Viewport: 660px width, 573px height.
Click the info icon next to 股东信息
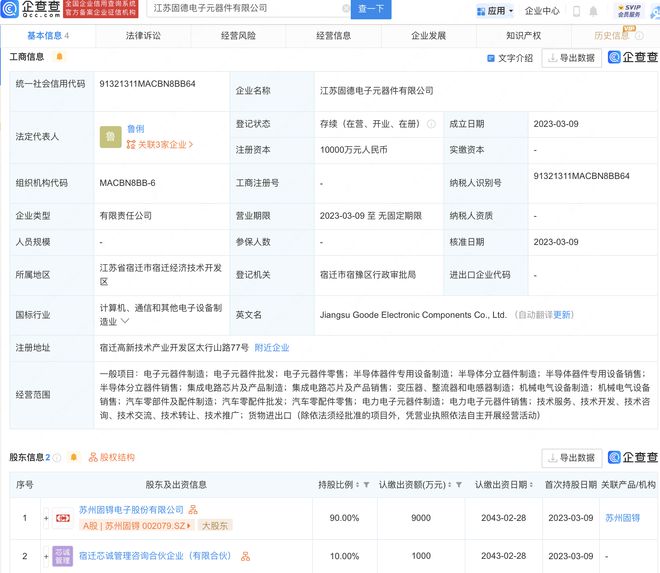click(x=57, y=457)
